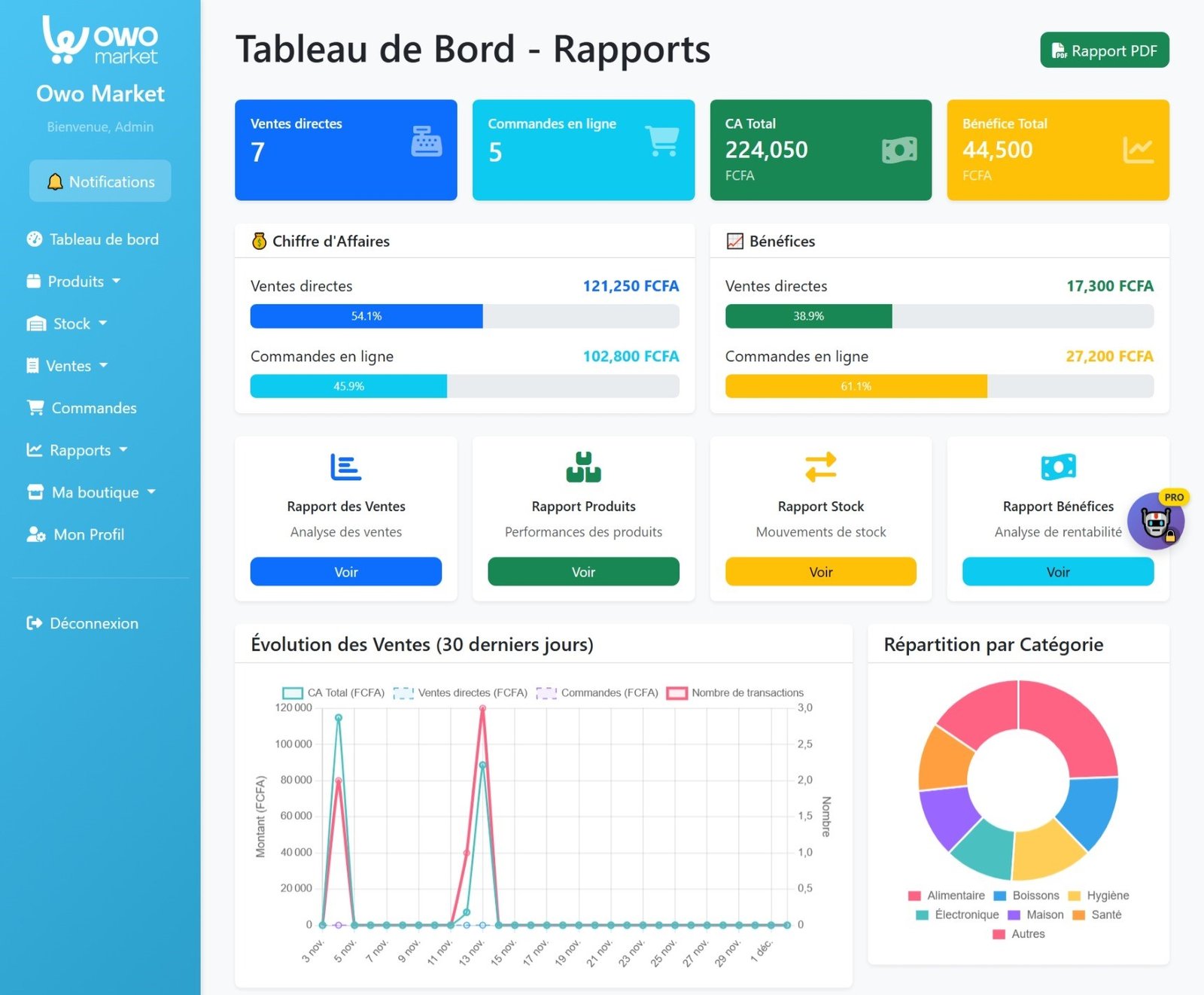Image resolution: width=1204 pixels, height=995 pixels.
Task: Download the Rapport PDF
Action: [1104, 50]
